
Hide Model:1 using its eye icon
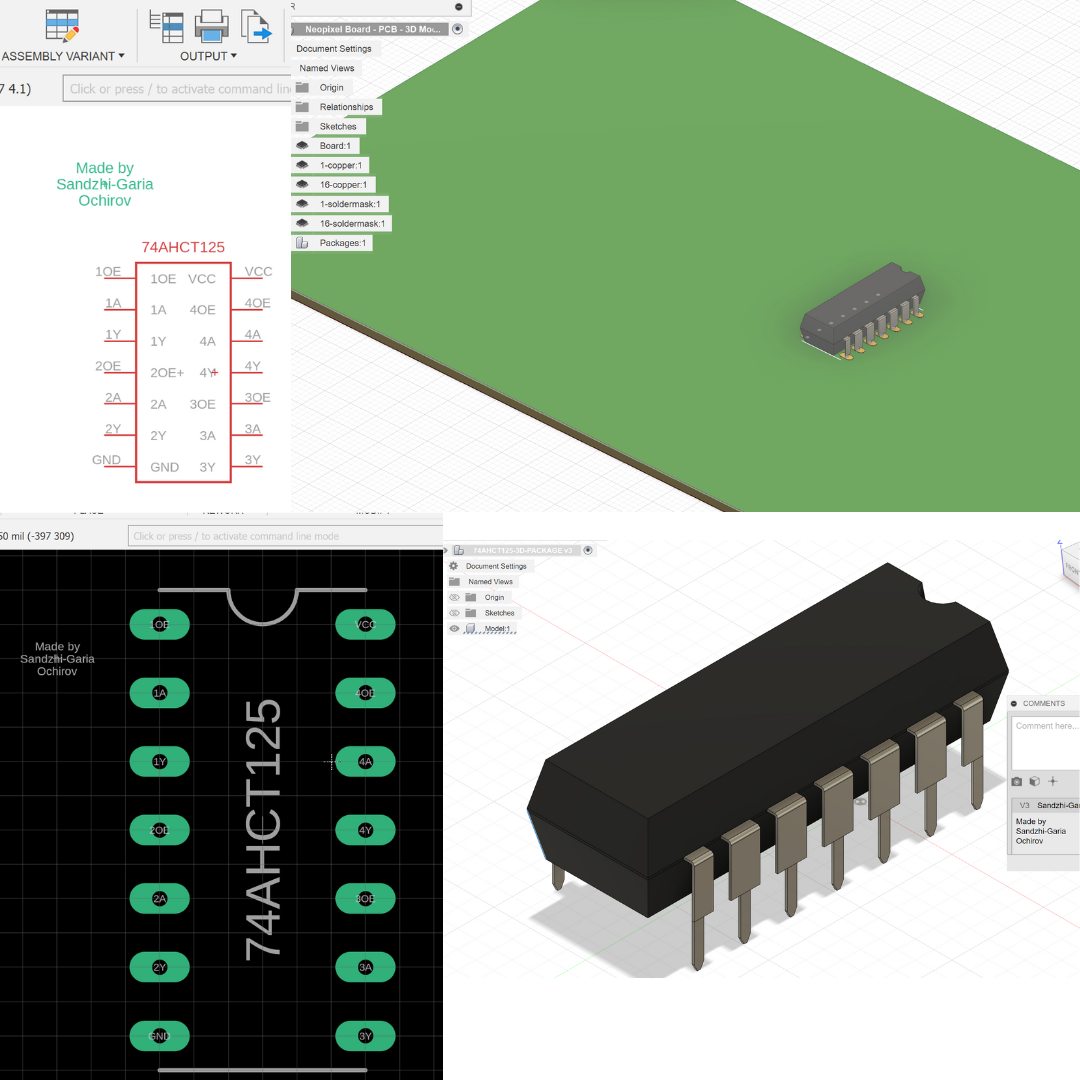[455, 628]
